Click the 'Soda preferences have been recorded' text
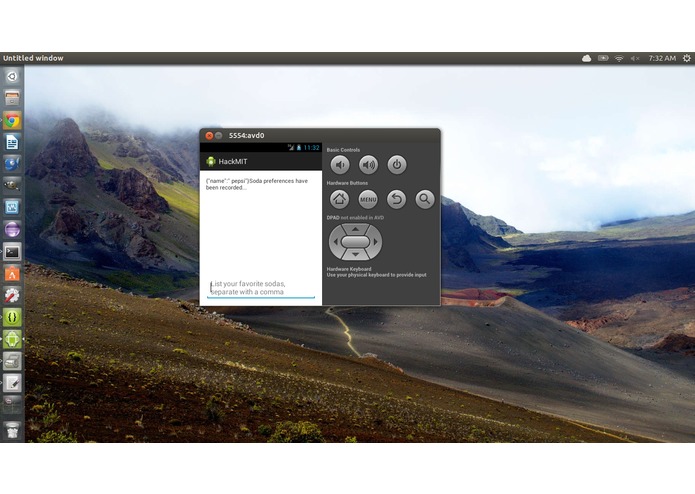The image size is (695, 494). [257, 184]
